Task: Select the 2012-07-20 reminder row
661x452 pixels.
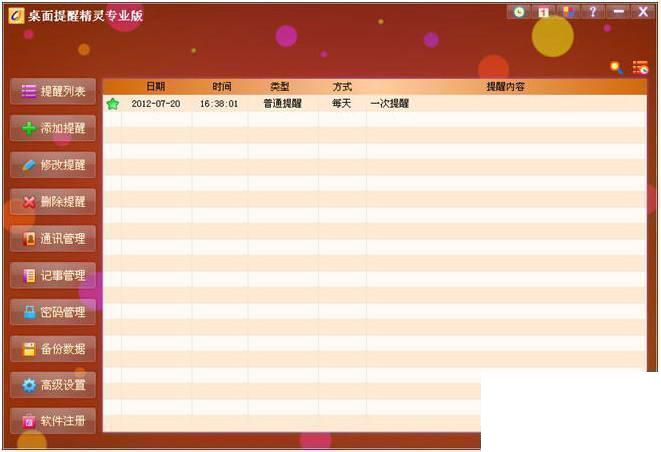Action: click(x=374, y=103)
